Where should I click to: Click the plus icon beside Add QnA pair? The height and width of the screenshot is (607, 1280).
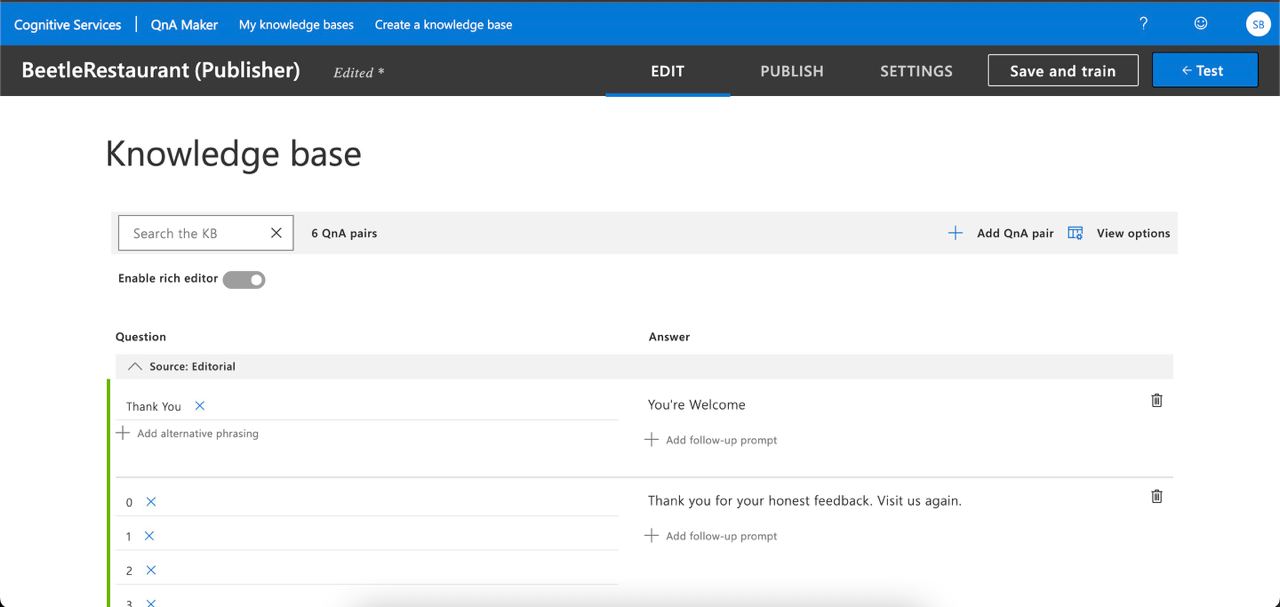(x=955, y=233)
